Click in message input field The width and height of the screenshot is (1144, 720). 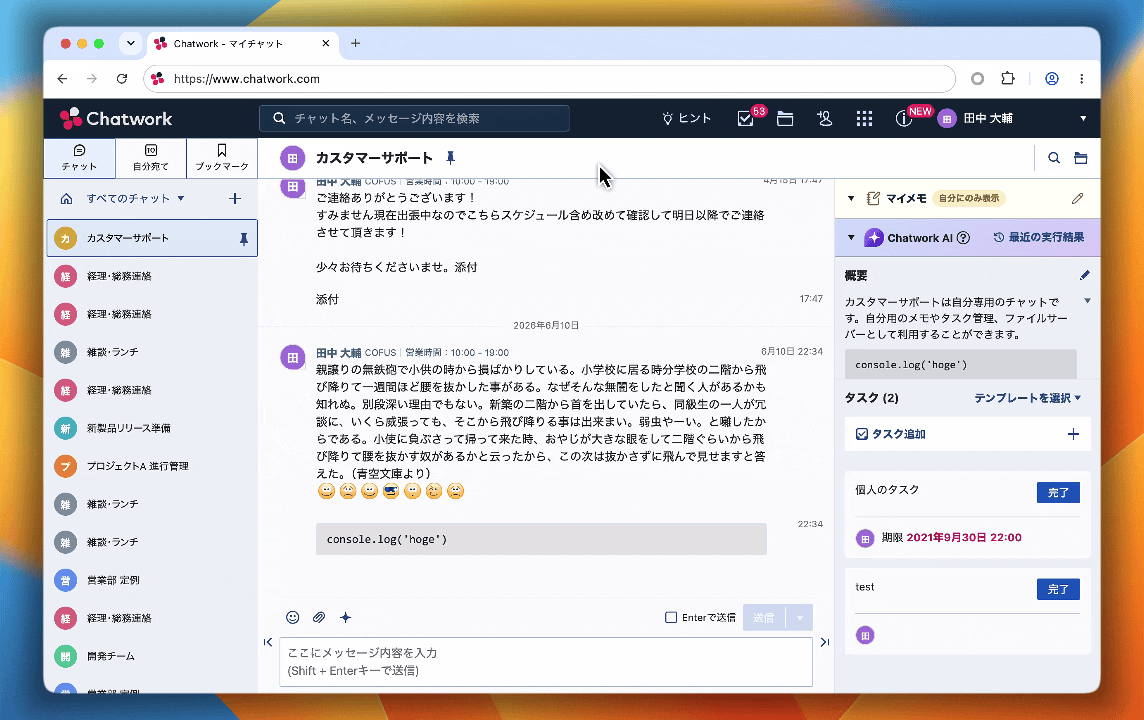546,662
